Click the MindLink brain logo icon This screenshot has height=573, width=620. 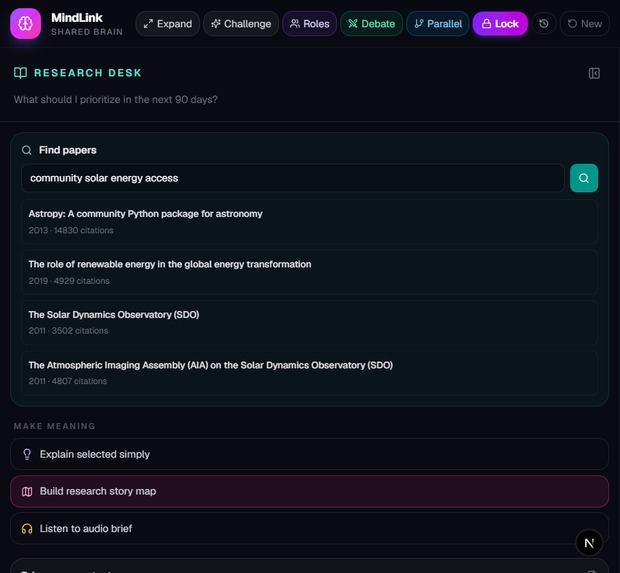[25, 24]
